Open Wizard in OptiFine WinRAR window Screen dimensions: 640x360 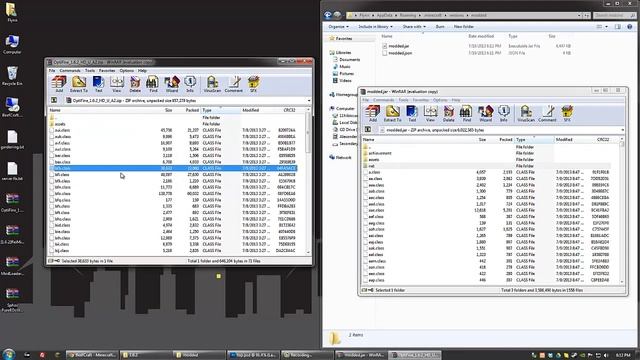(x=172, y=84)
